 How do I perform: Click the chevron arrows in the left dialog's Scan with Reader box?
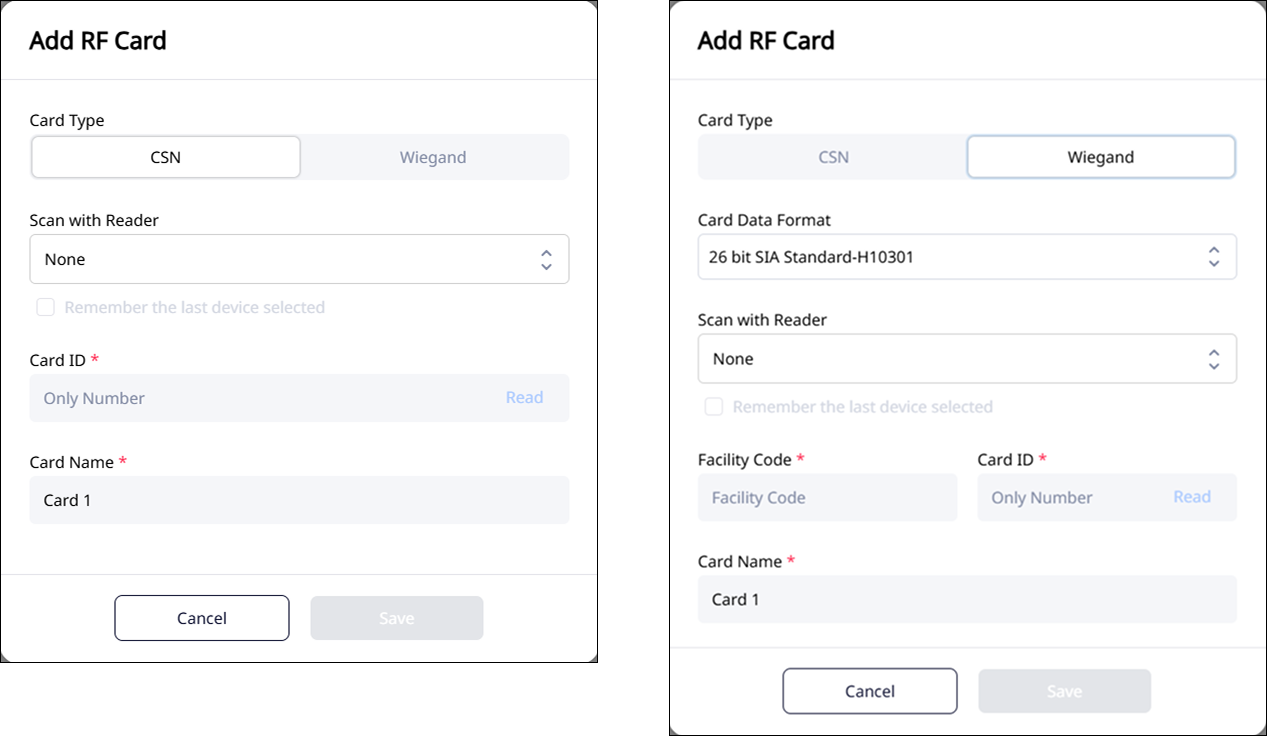546,260
